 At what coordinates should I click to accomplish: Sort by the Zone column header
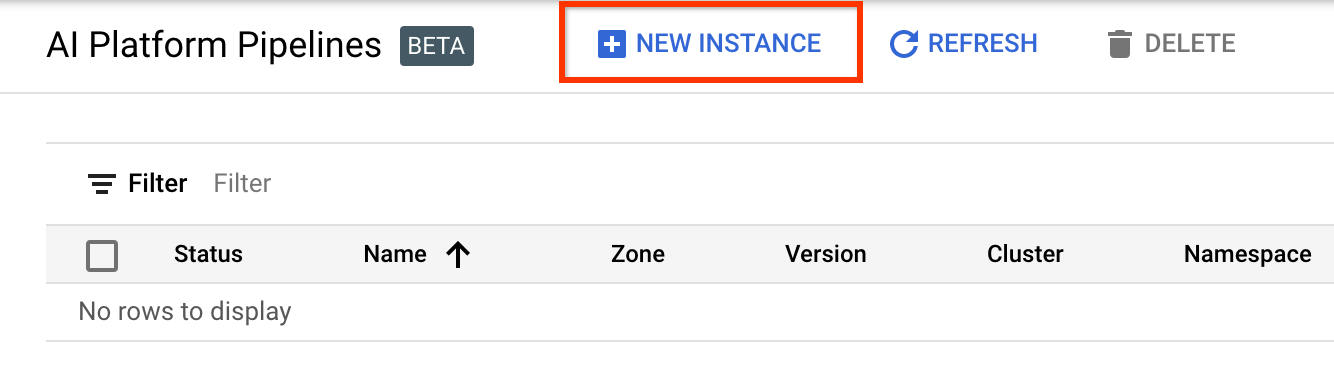click(x=638, y=255)
